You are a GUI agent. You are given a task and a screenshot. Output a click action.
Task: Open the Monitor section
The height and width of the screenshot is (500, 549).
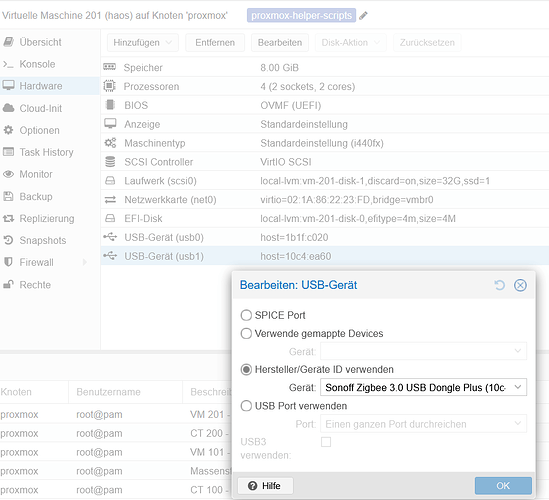[x=50, y=174]
